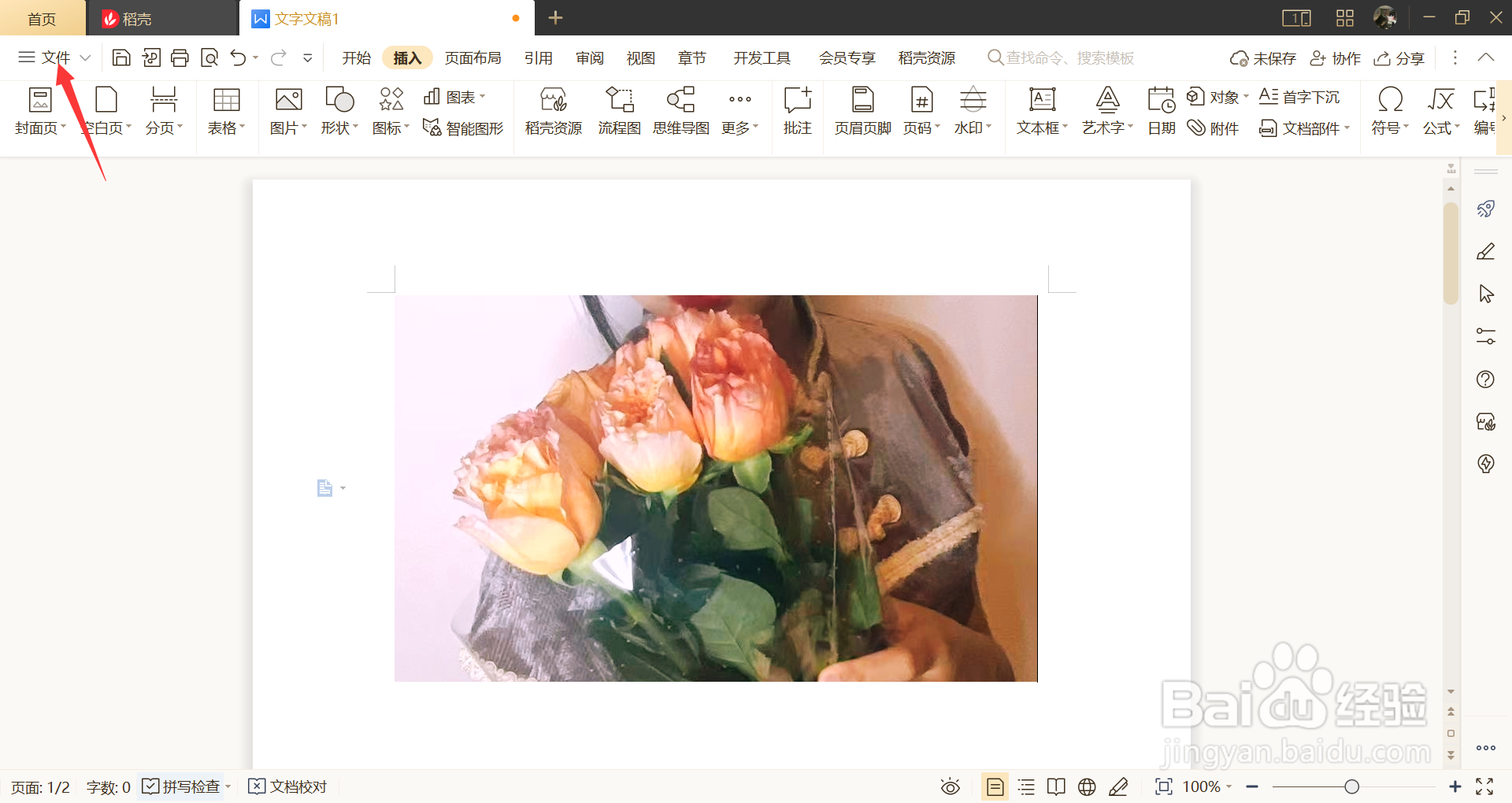The image size is (1512, 803).
Task: Enable eye-protection mode in the status bar
Action: 950,786
